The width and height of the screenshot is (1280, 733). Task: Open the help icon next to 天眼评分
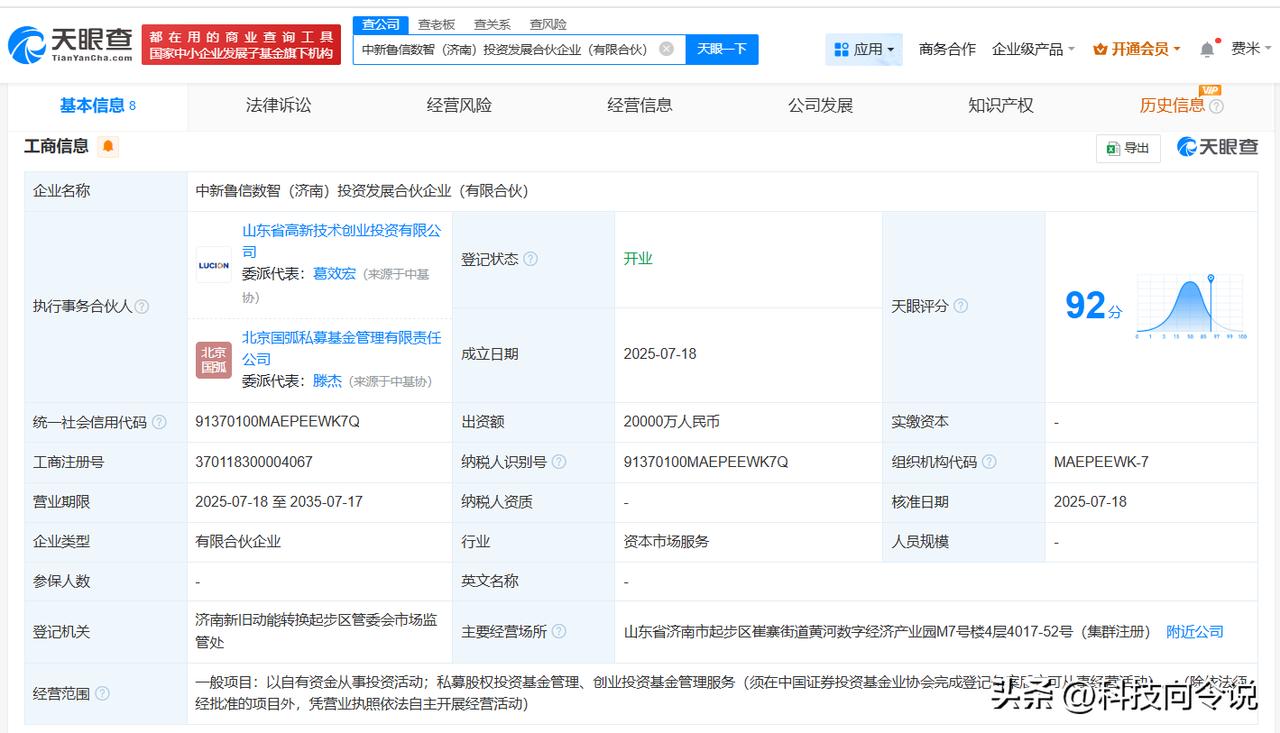pos(960,306)
